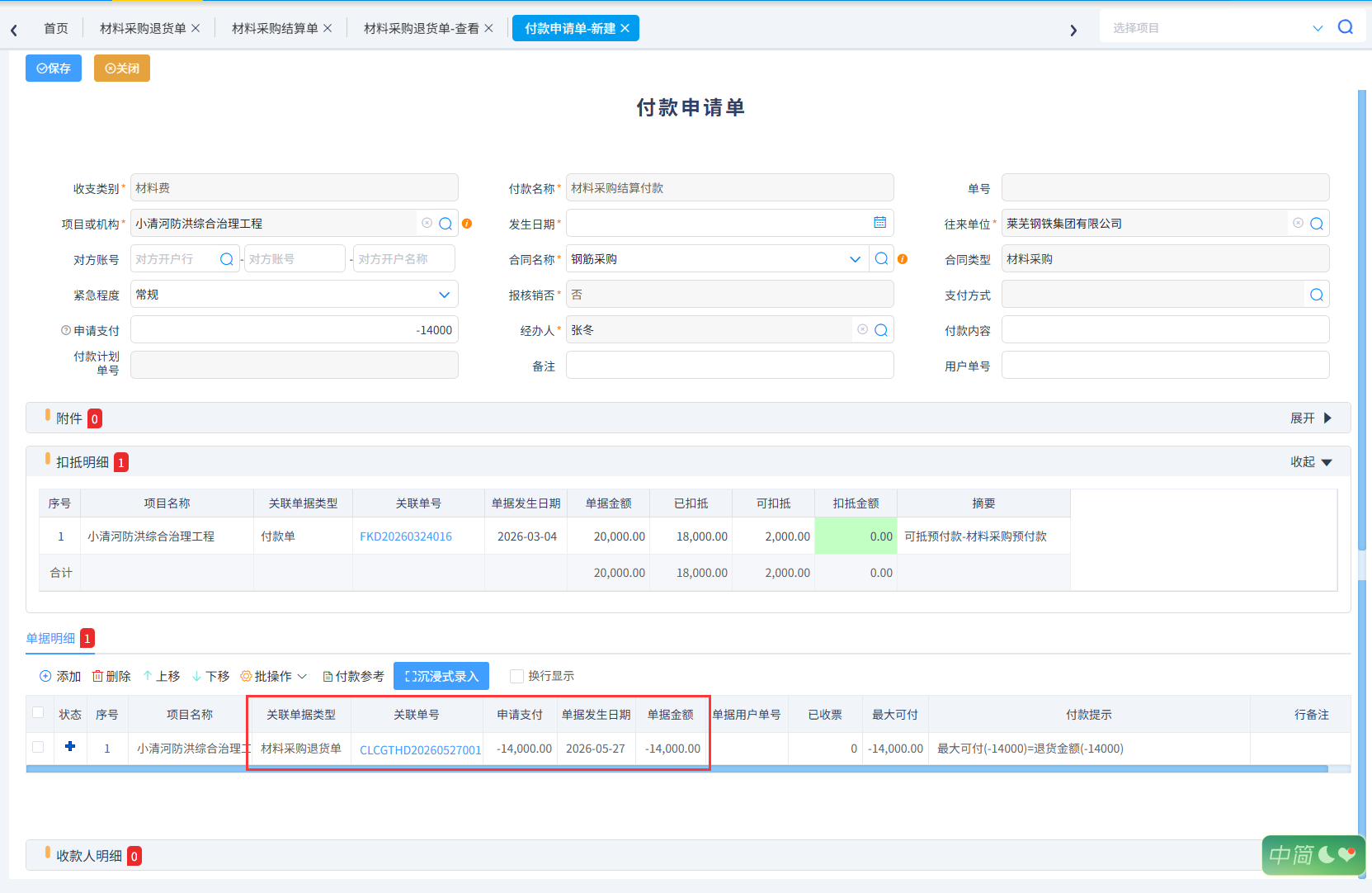Select all rows via header checkbox
This screenshot has width=1372, height=893.
(38, 712)
